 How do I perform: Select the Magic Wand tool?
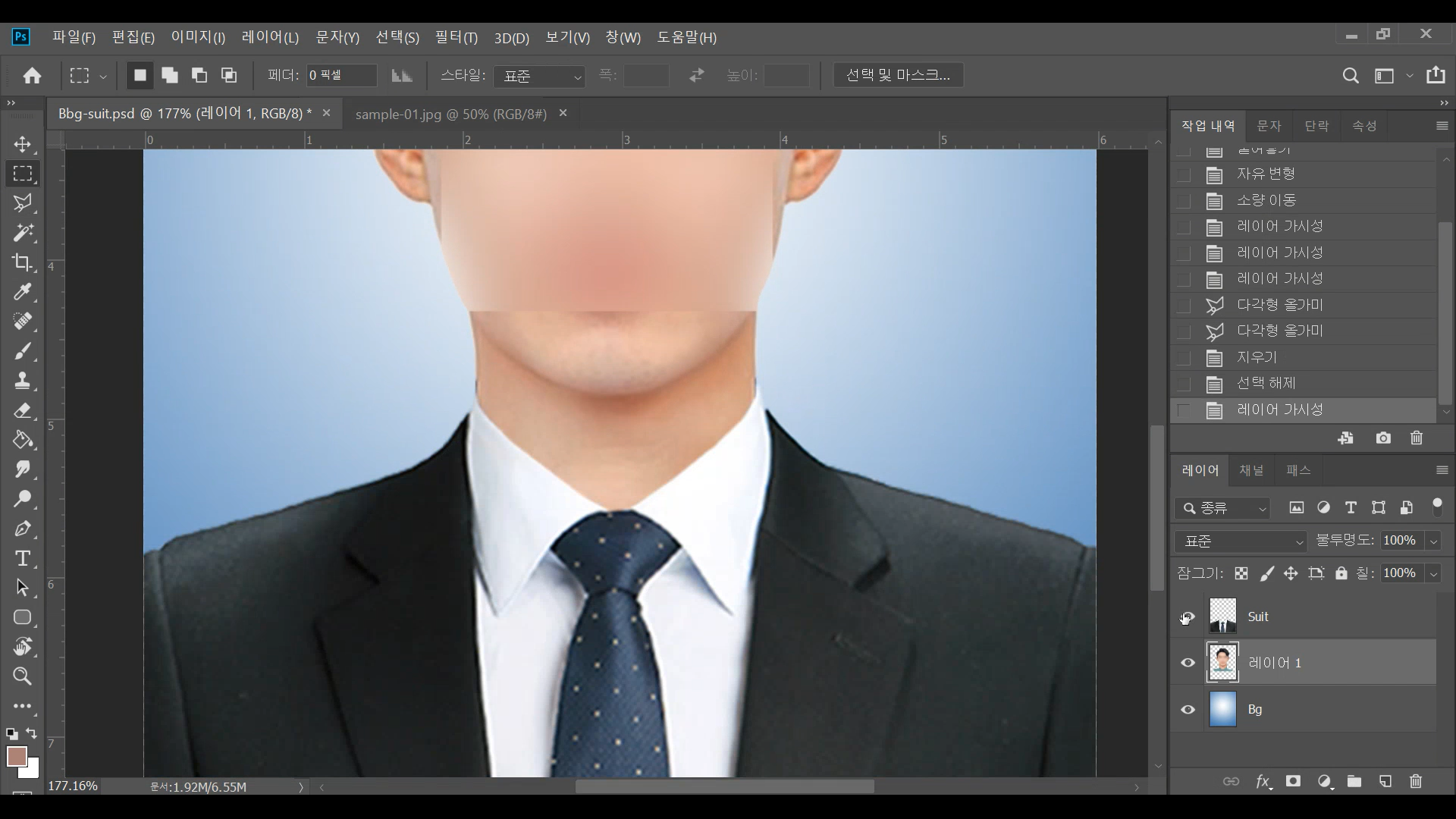[23, 232]
